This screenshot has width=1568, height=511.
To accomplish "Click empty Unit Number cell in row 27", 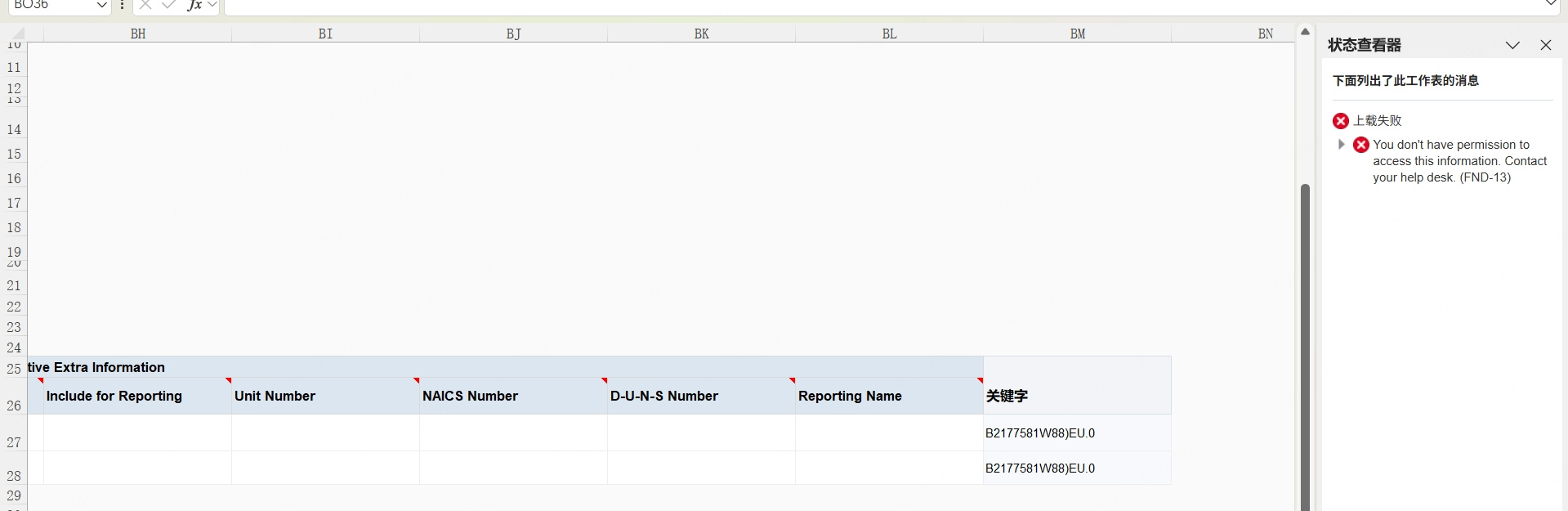I will (326, 433).
